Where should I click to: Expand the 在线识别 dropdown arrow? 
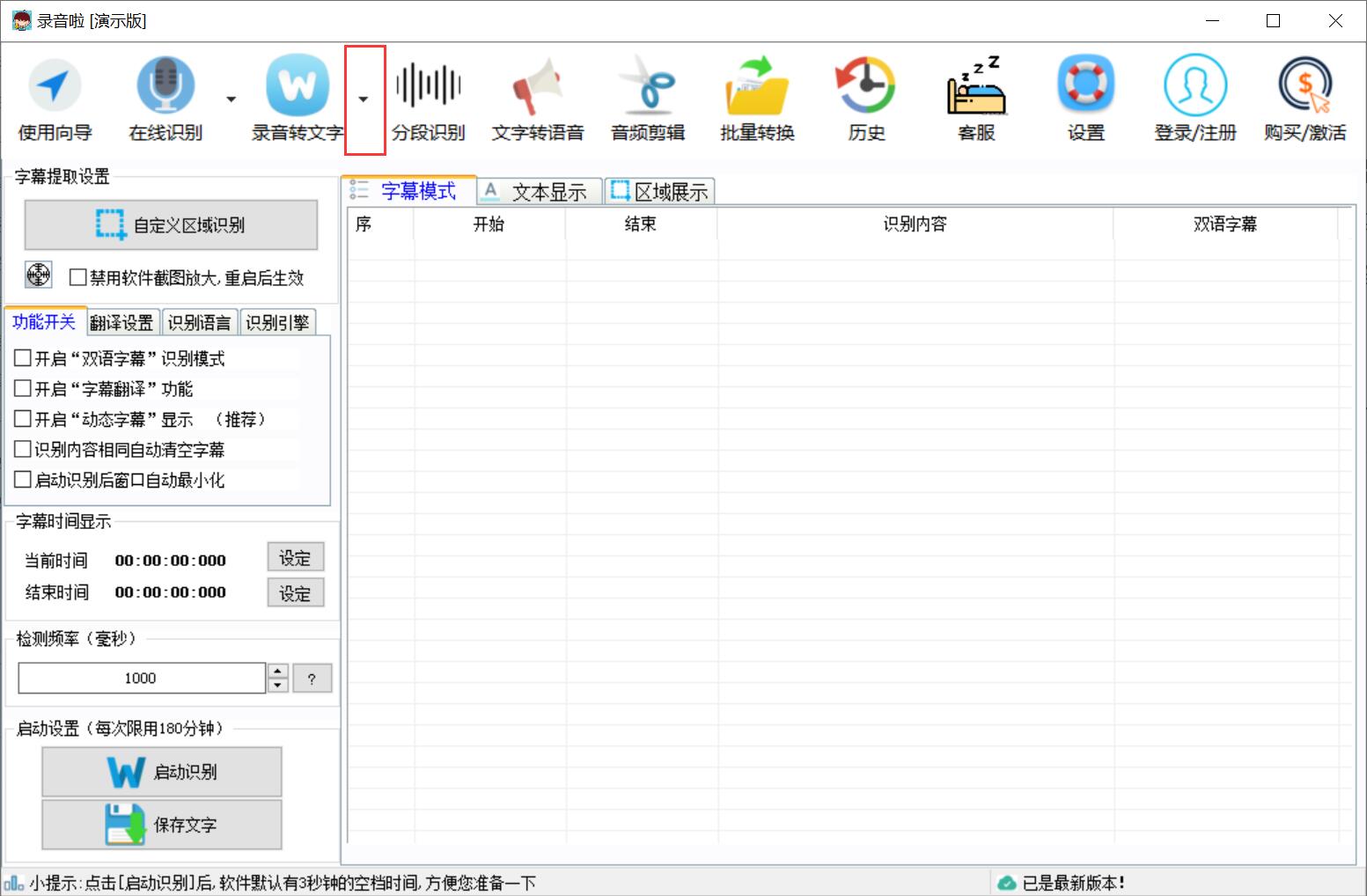pyautogui.click(x=230, y=99)
